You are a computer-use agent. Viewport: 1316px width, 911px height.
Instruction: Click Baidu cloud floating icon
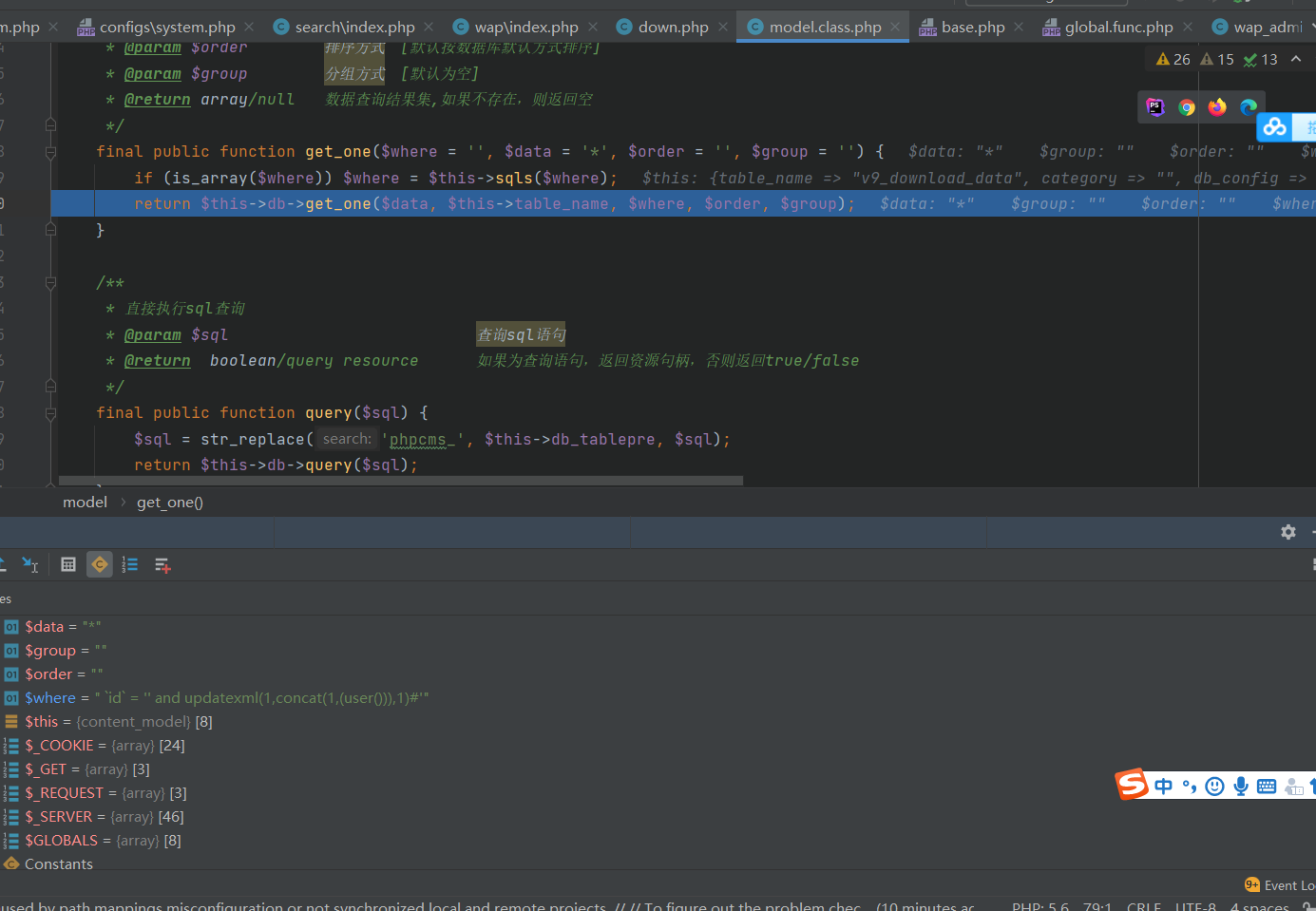pyautogui.click(x=1275, y=126)
